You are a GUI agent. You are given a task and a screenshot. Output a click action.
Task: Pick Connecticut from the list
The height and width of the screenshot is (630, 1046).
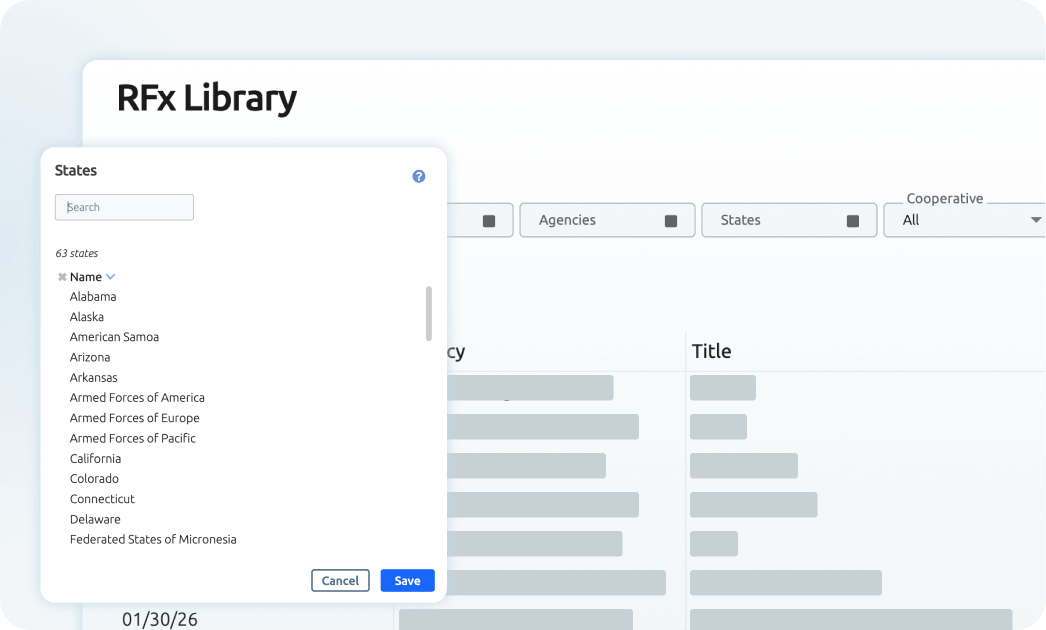pyautogui.click(x=102, y=499)
